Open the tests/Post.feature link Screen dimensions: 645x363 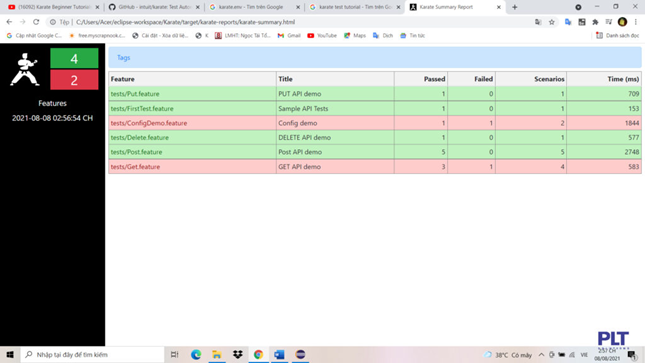pyautogui.click(x=136, y=152)
